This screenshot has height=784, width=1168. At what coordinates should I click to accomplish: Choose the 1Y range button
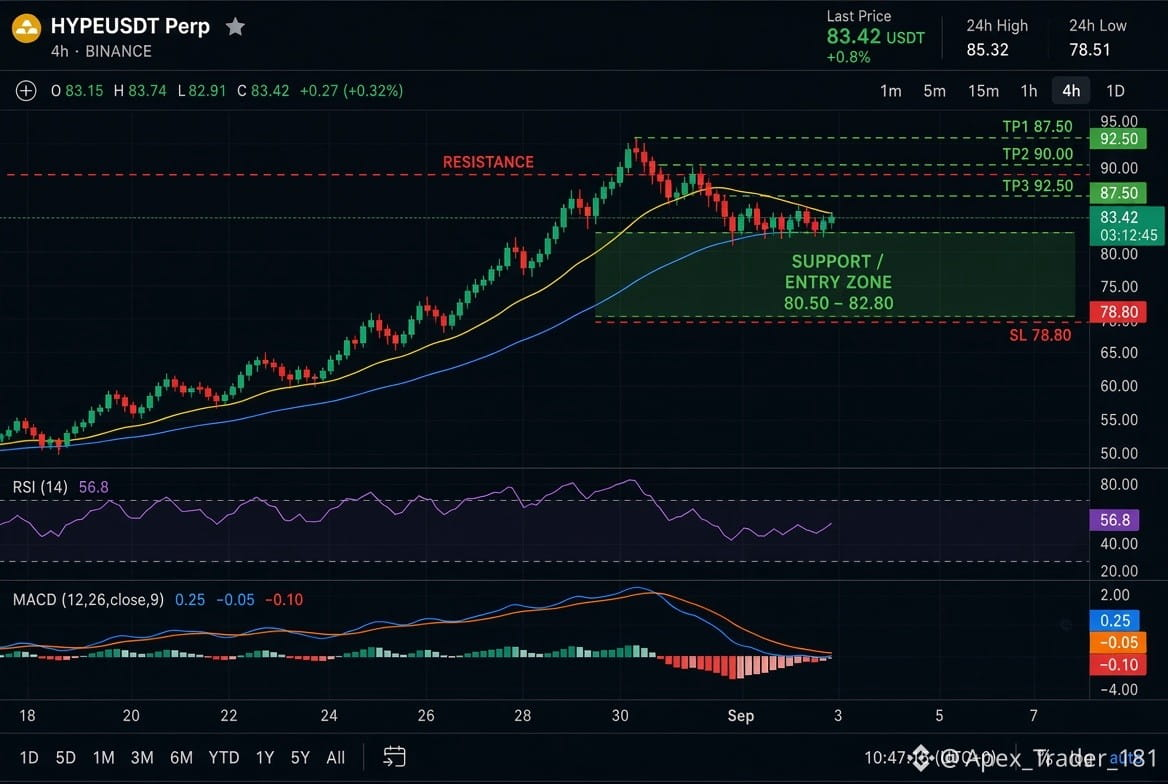[x=264, y=758]
